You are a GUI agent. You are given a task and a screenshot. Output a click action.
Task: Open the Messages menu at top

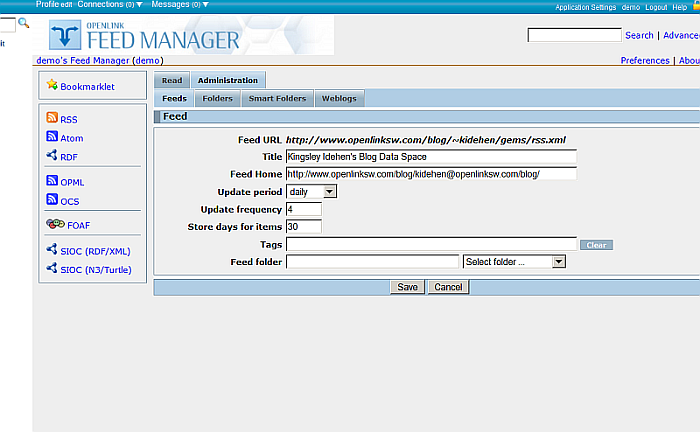[180, 5]
